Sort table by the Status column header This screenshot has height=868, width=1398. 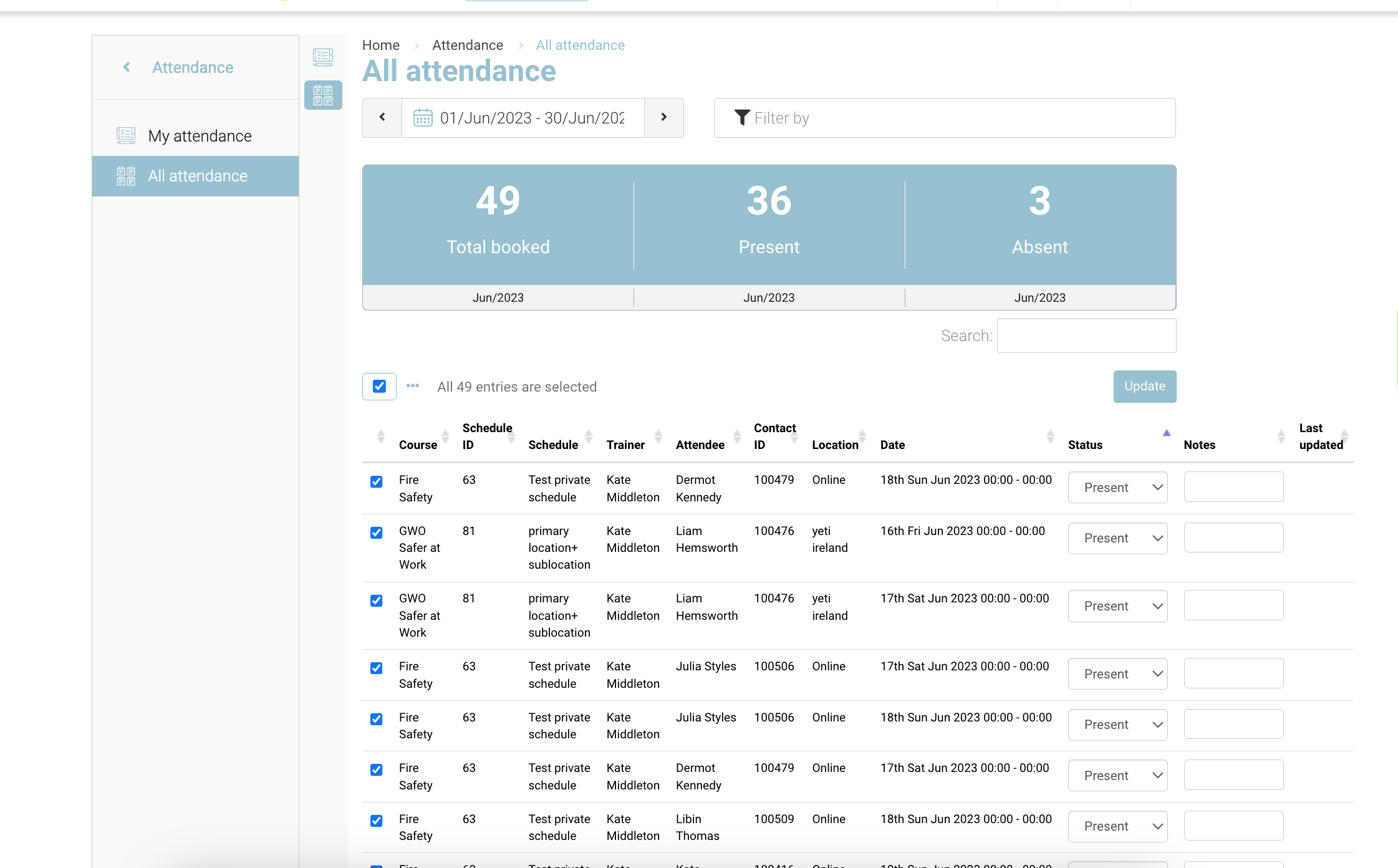1085,445
